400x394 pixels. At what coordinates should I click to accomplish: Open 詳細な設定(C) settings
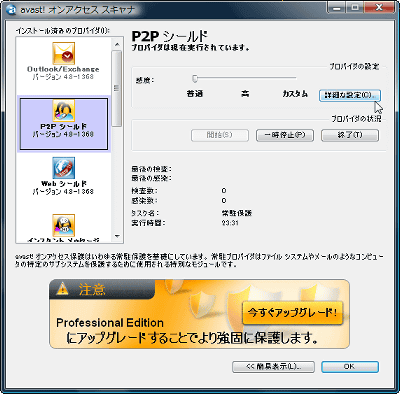tap(350, 95)
